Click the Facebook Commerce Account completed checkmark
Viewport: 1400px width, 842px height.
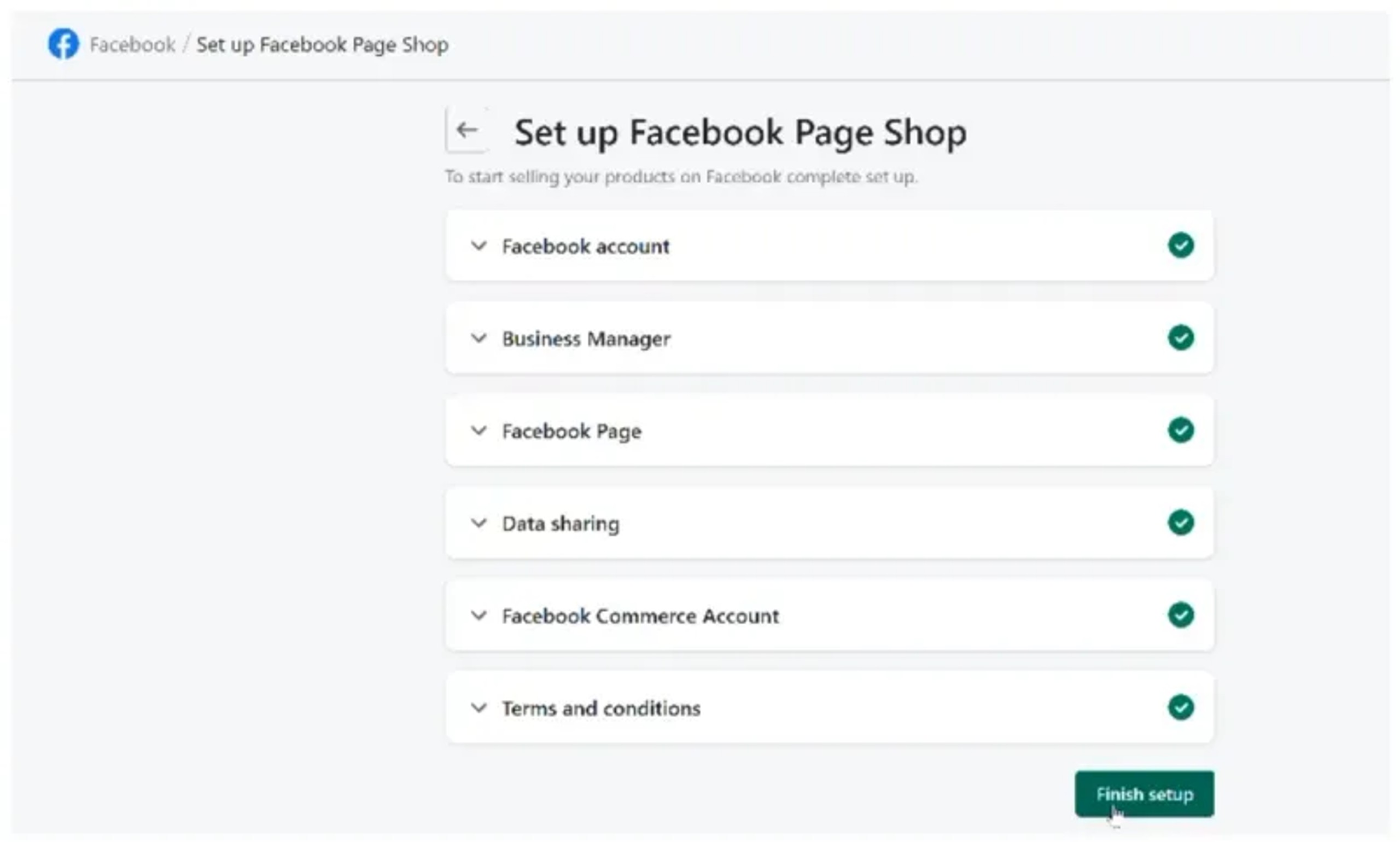pyautogui.click(x=1181, y=615)
